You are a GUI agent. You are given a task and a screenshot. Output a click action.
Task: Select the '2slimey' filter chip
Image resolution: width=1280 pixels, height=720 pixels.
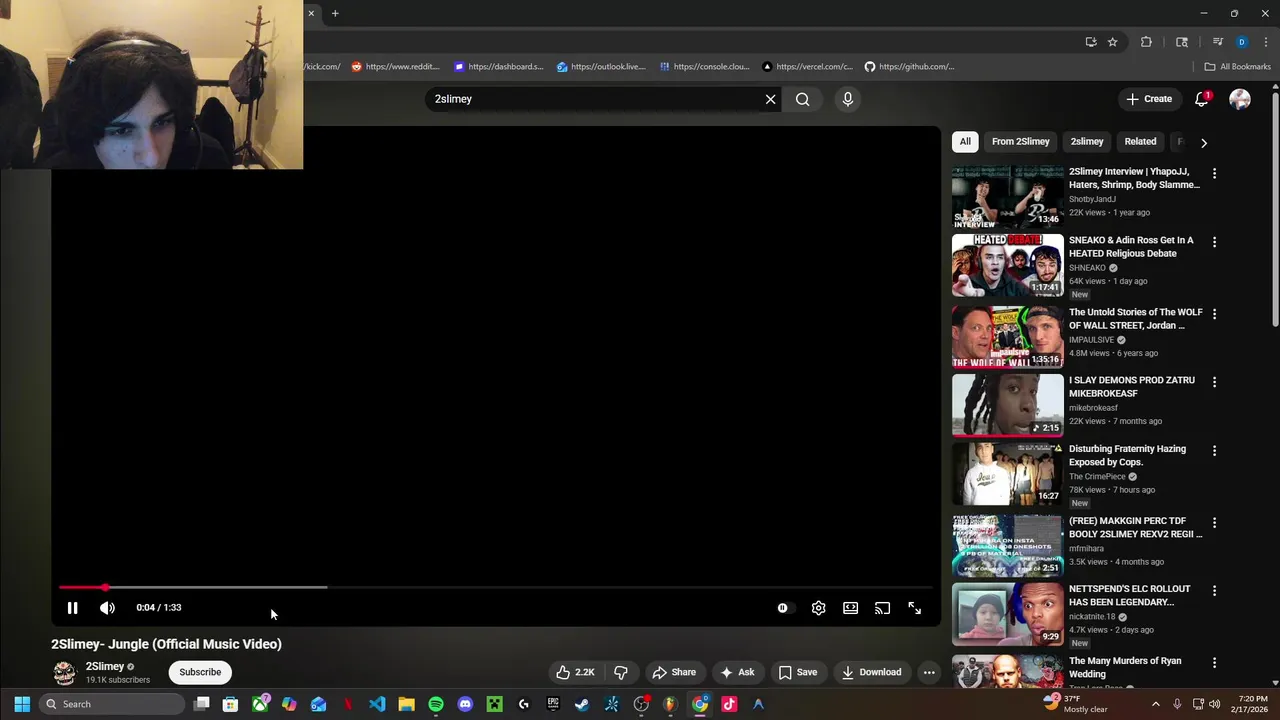(x=1087, y=142)
